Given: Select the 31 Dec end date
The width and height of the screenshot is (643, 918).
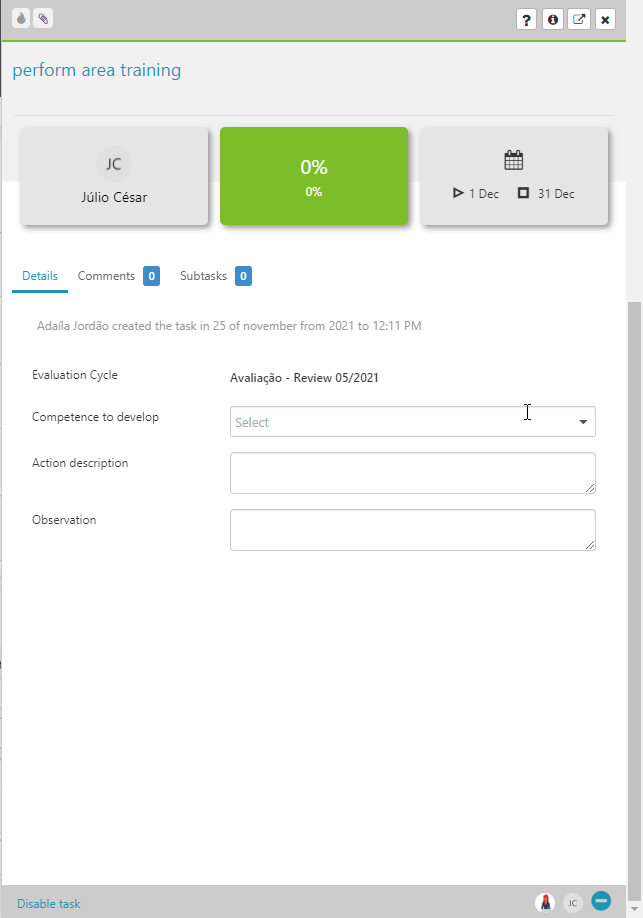Looking at the screenshot, I should click(556, 194).
